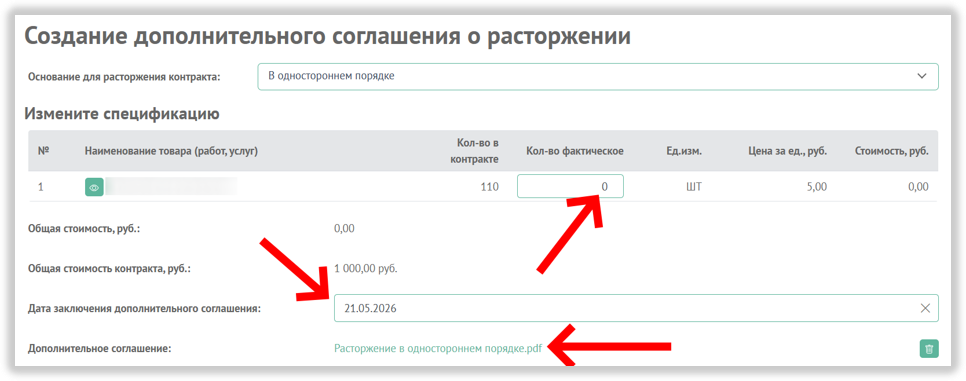Open the Расторжение в одностороннем порядке.pdf link
Screen dimensions: 966x381
coord(438,348)
